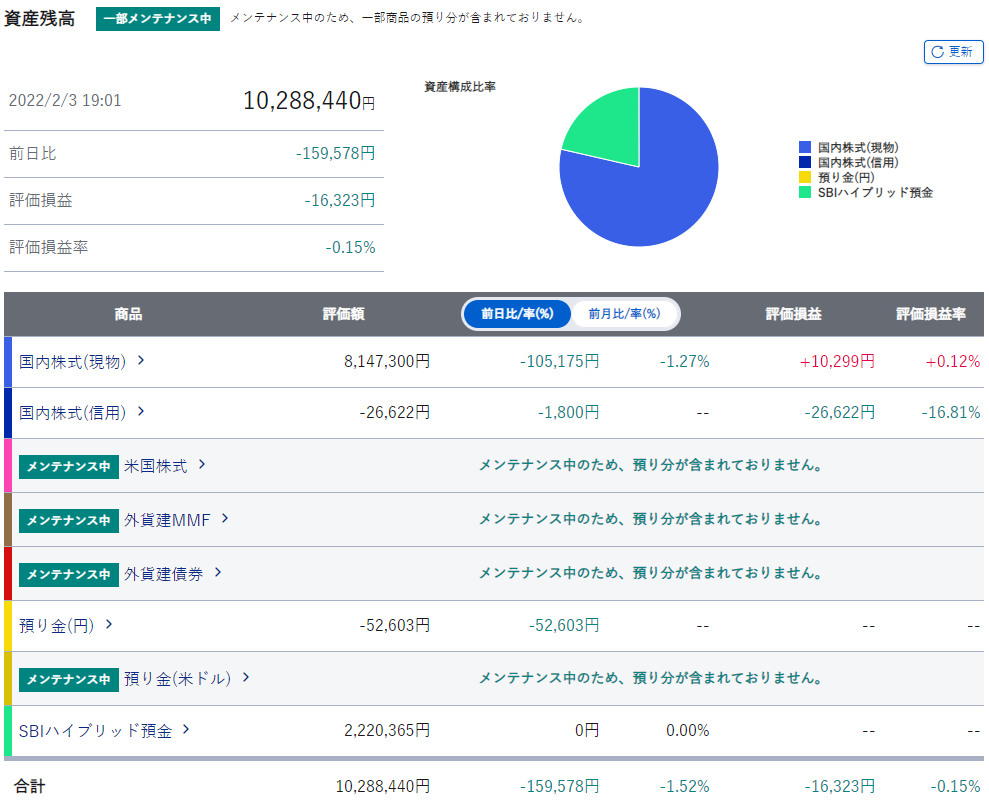The image size is (989, 803).
Task: Select the 前日比/率(%) toggle option
Action: 517,314
